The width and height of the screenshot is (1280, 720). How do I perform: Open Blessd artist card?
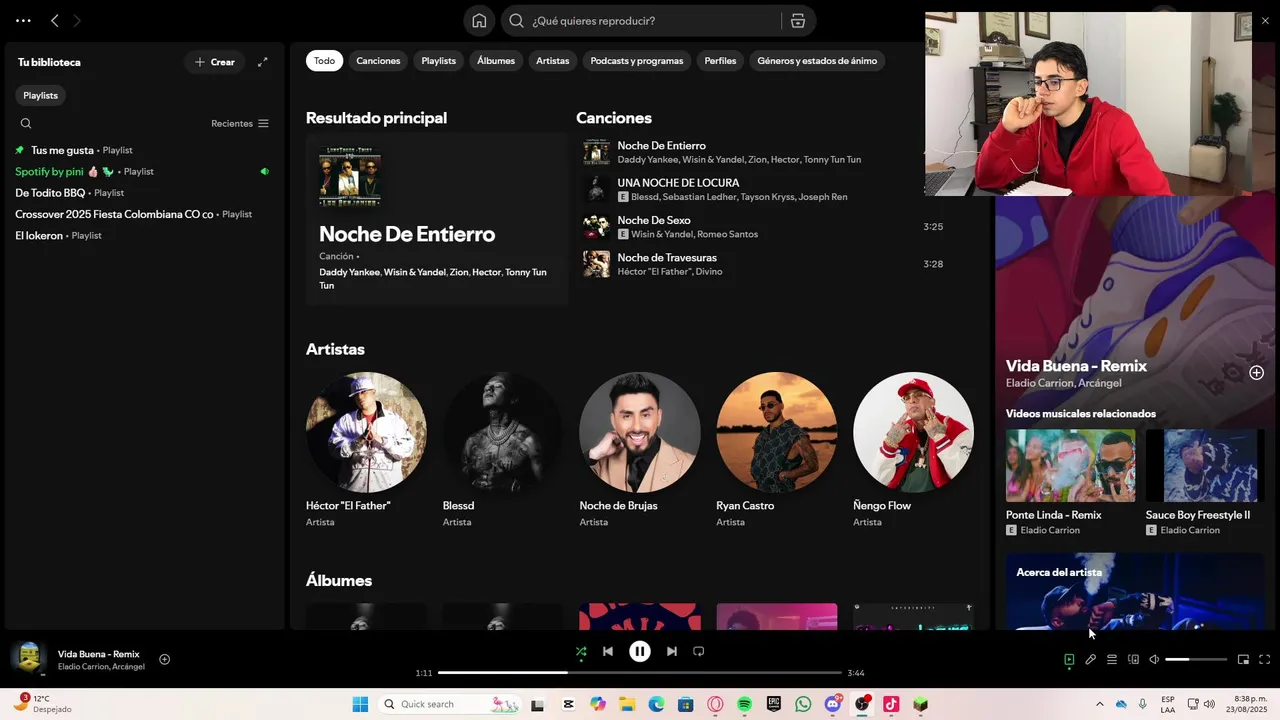tap(502, 450)
